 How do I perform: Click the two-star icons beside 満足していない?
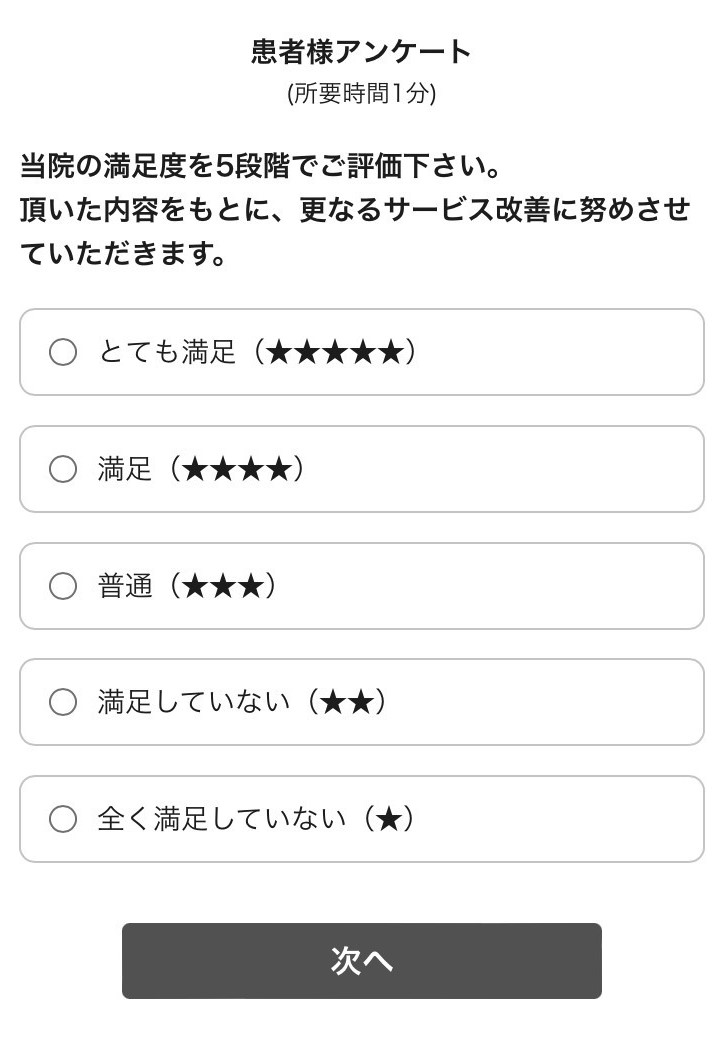pyautogui.click(x=348, y=702)
